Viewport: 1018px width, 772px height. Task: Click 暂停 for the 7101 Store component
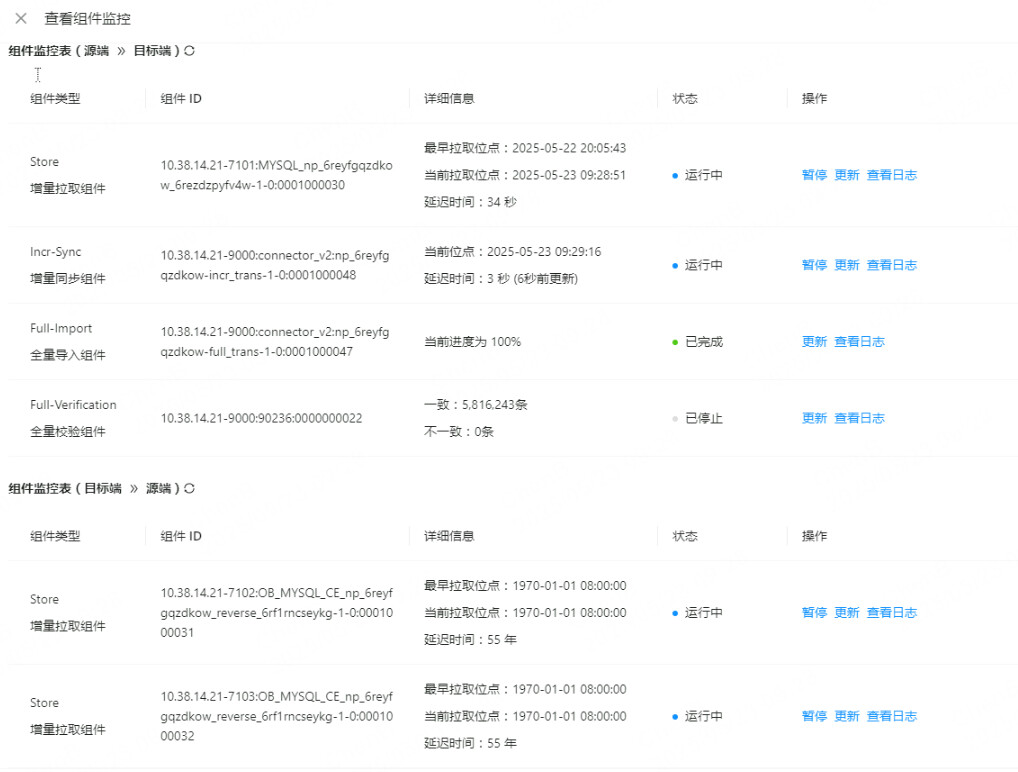tap(814, 175)
